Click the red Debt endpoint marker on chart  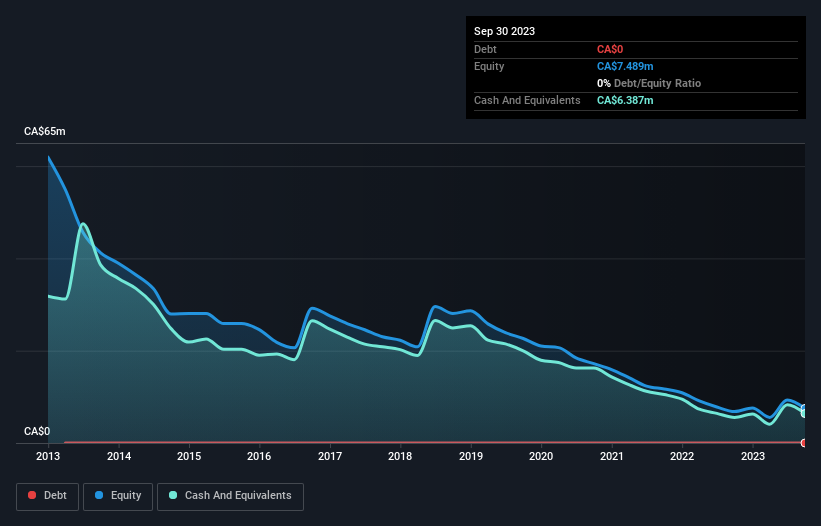pos(804,443)
